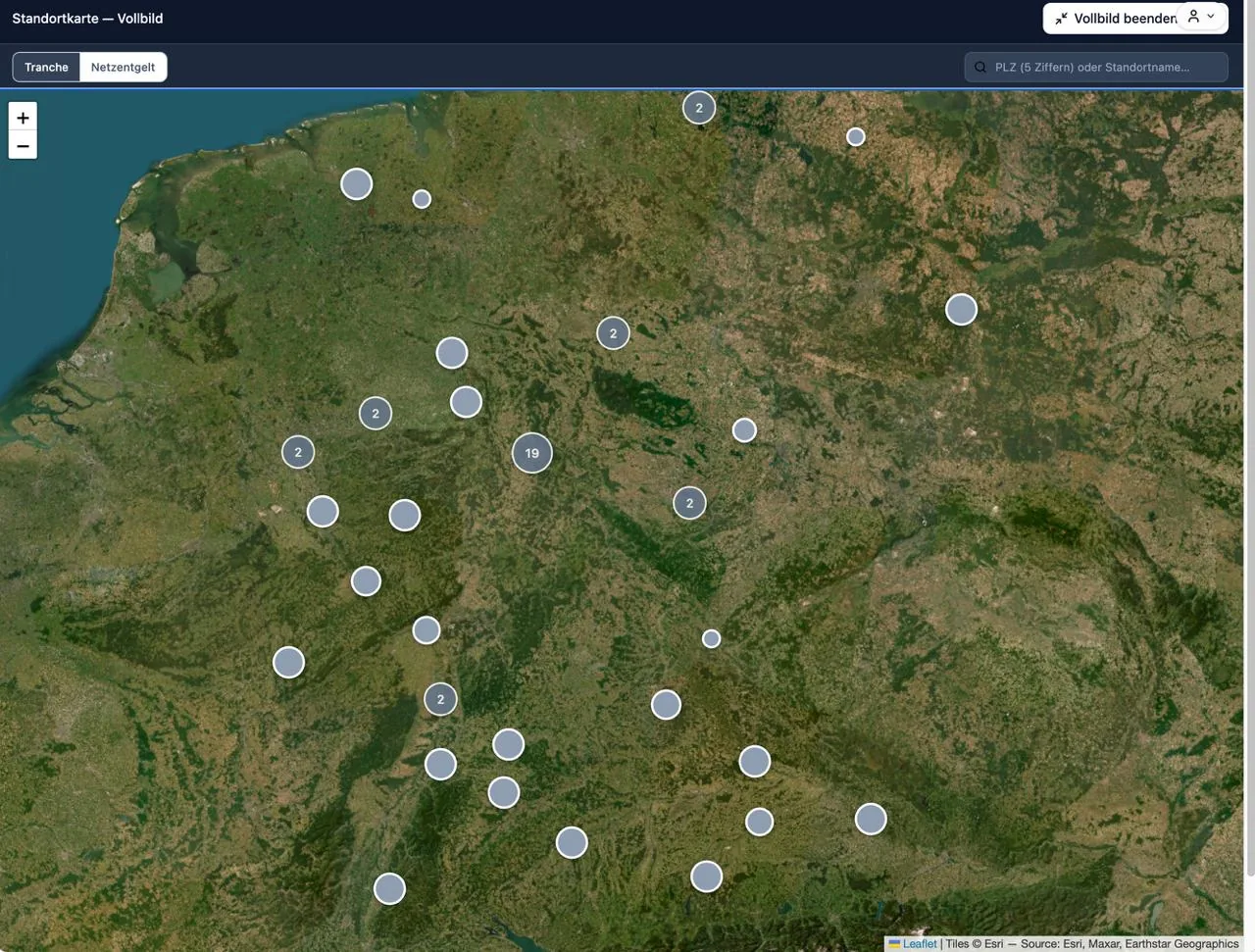The height and width of the screenshot is (952, 1255).
Task: Click the 'Tiles © Esri' attribution text
Action: 974,943
